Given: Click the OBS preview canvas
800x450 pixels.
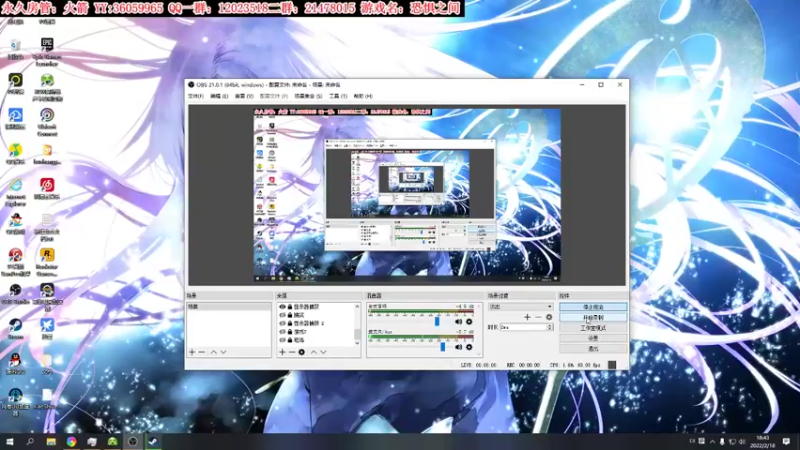Looking at the screenshot, I should click(x=407, y=195).
